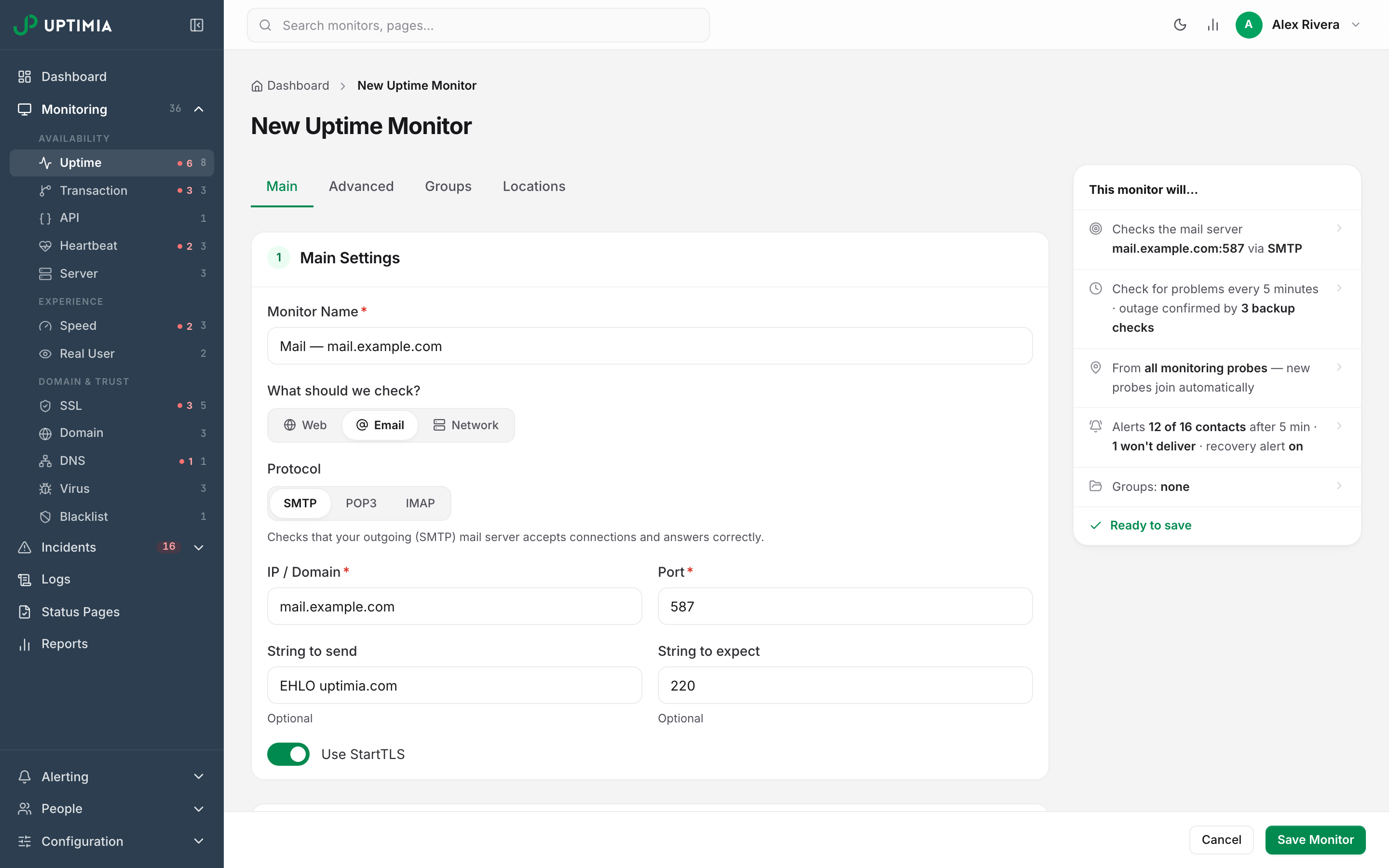The image size is (1389, 868).
Task: Open the stats bar-chart icon in header
Action: 1213,25
